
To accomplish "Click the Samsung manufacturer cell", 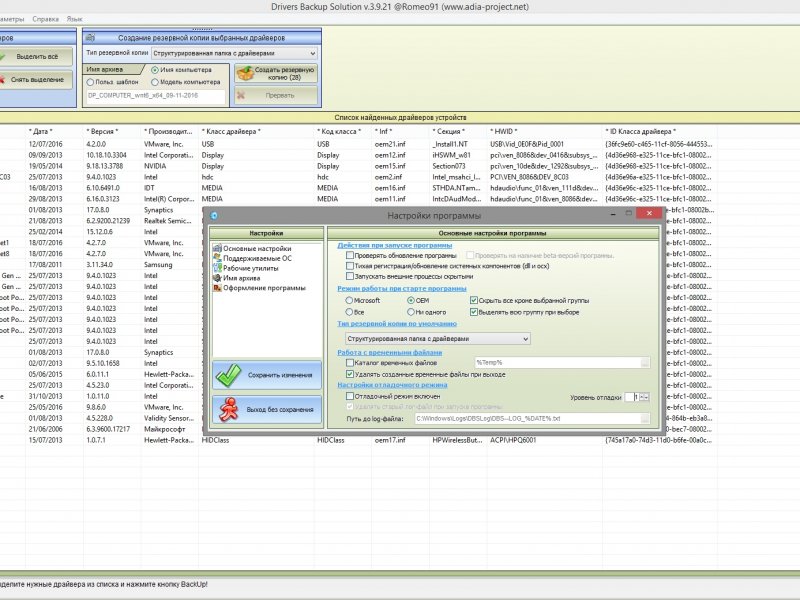I will (158, 265).
